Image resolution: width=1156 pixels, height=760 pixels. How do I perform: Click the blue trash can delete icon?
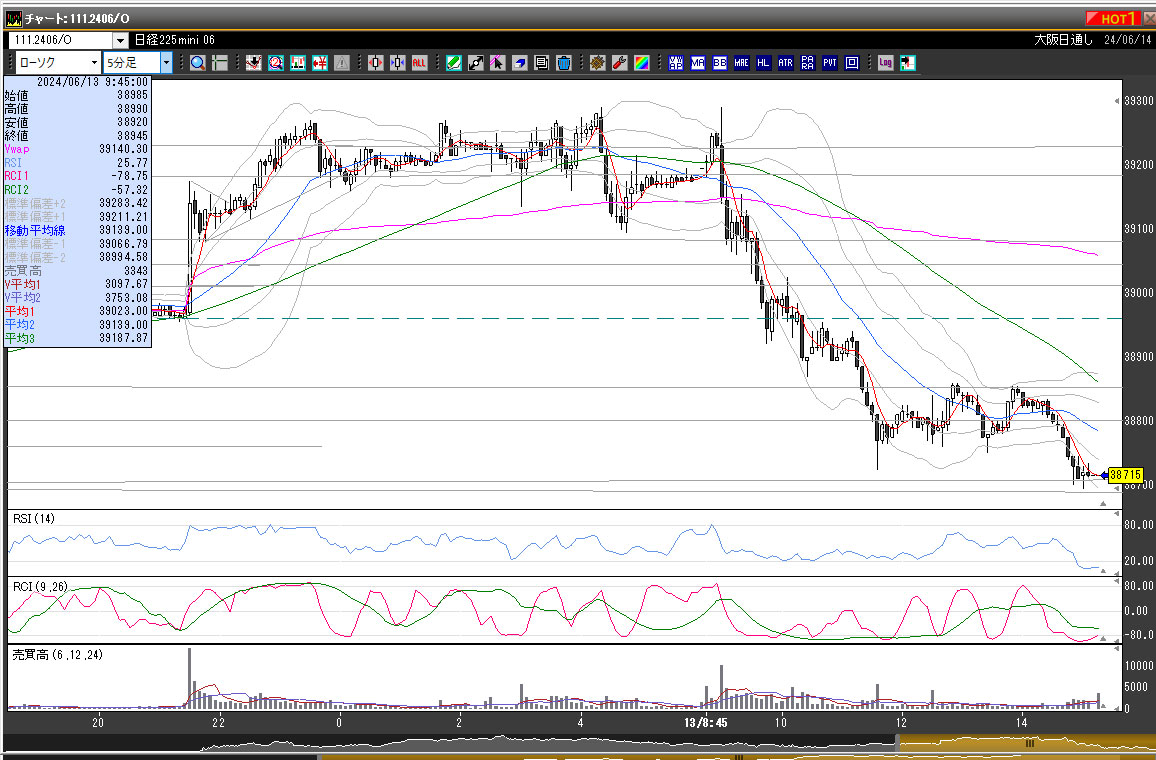[564, 63]
